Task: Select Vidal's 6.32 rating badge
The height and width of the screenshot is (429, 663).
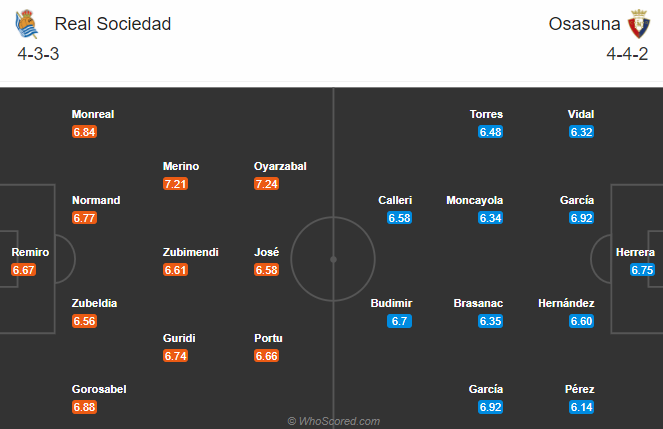Action: coord(581,132)
